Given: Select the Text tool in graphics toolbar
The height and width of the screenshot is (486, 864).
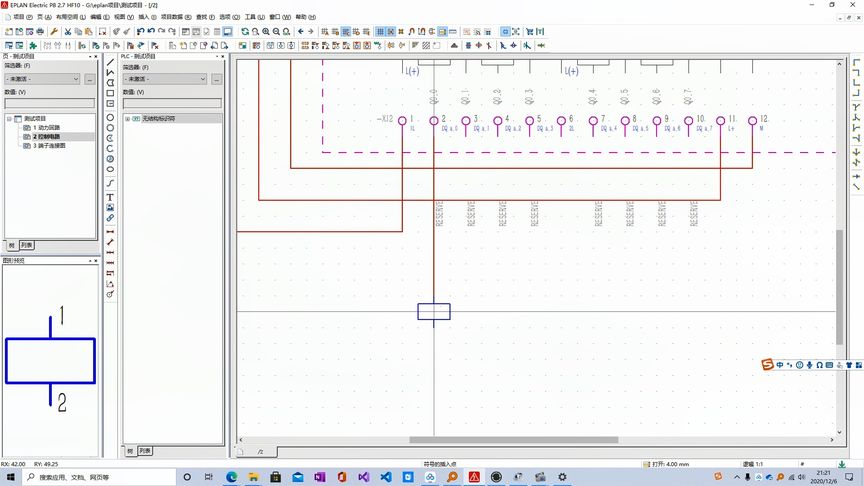Looking at the screenshot, I should click(110, 197).
